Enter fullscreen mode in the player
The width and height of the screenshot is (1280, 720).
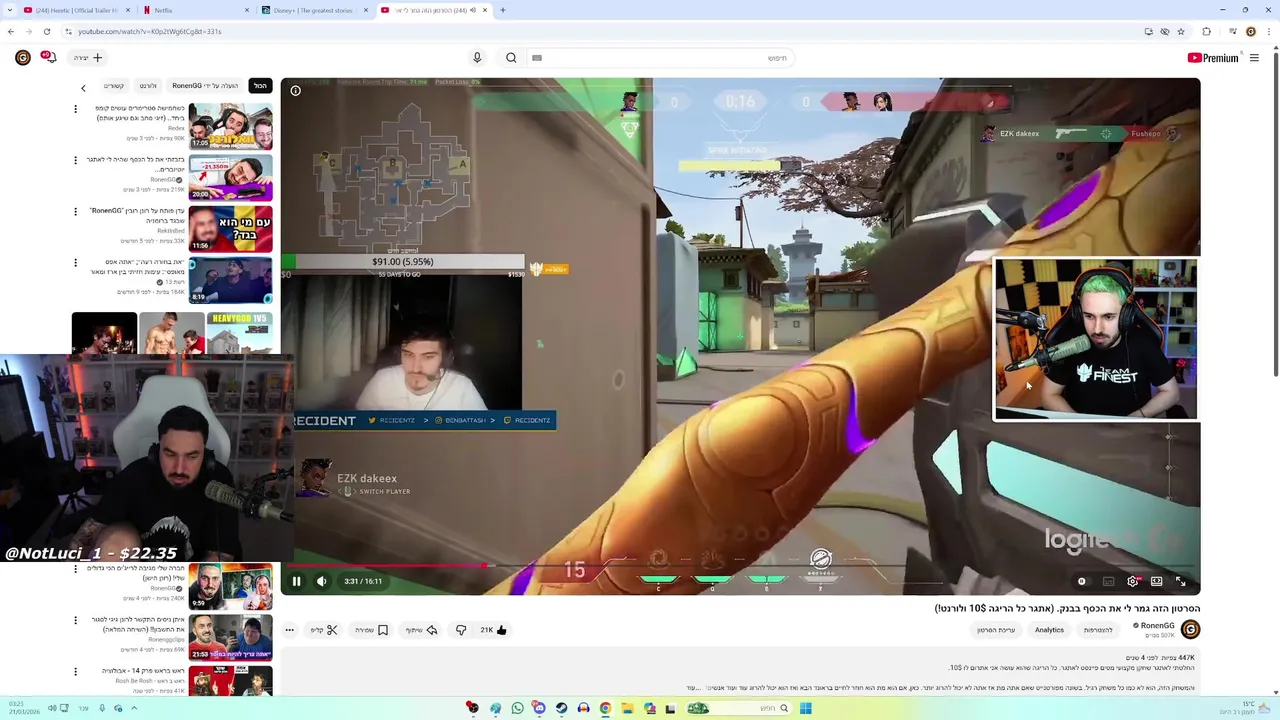click(1180, 581)
